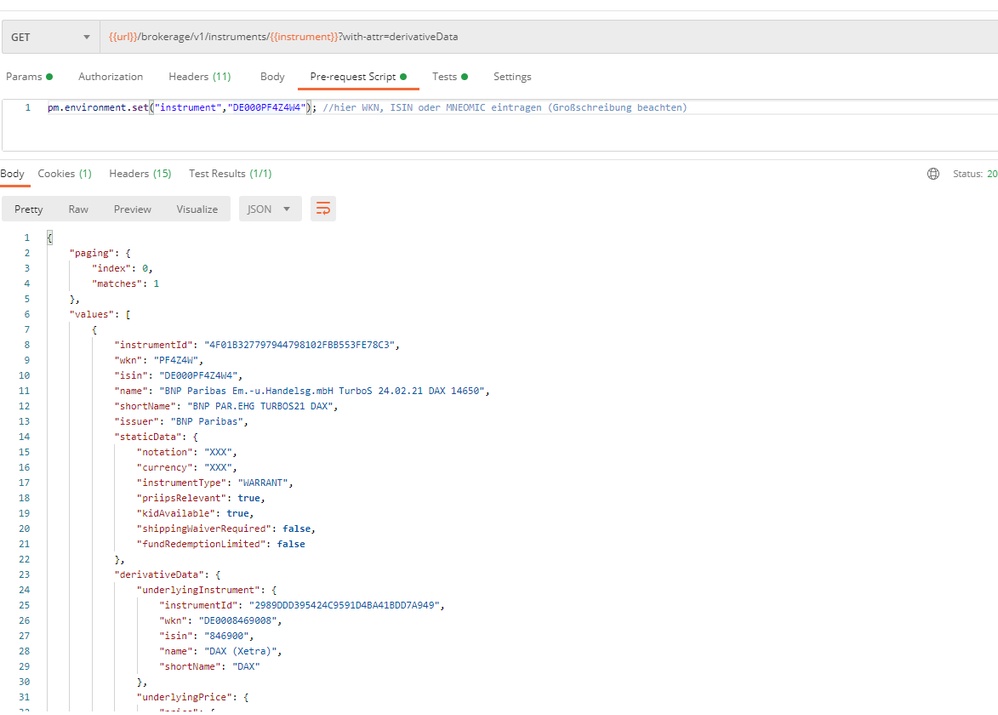998x715 pixels.
Task: Switch to the Params tab
Action: pyautogui.click(x=28, y=77)
